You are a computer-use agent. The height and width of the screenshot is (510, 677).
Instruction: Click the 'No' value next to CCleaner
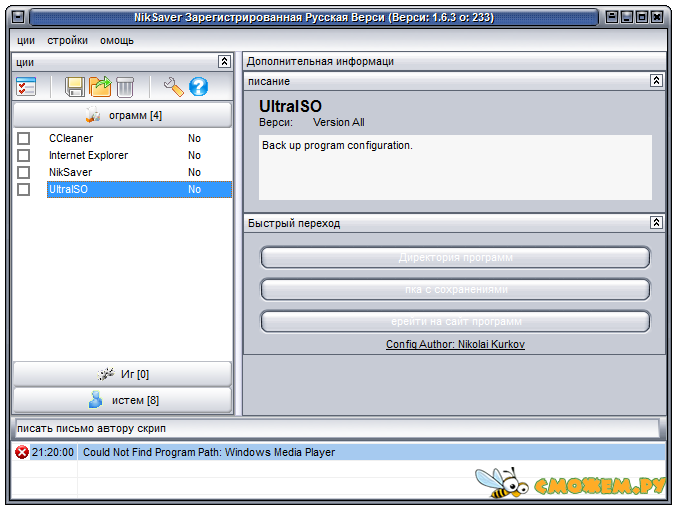(x=194, y=138)
